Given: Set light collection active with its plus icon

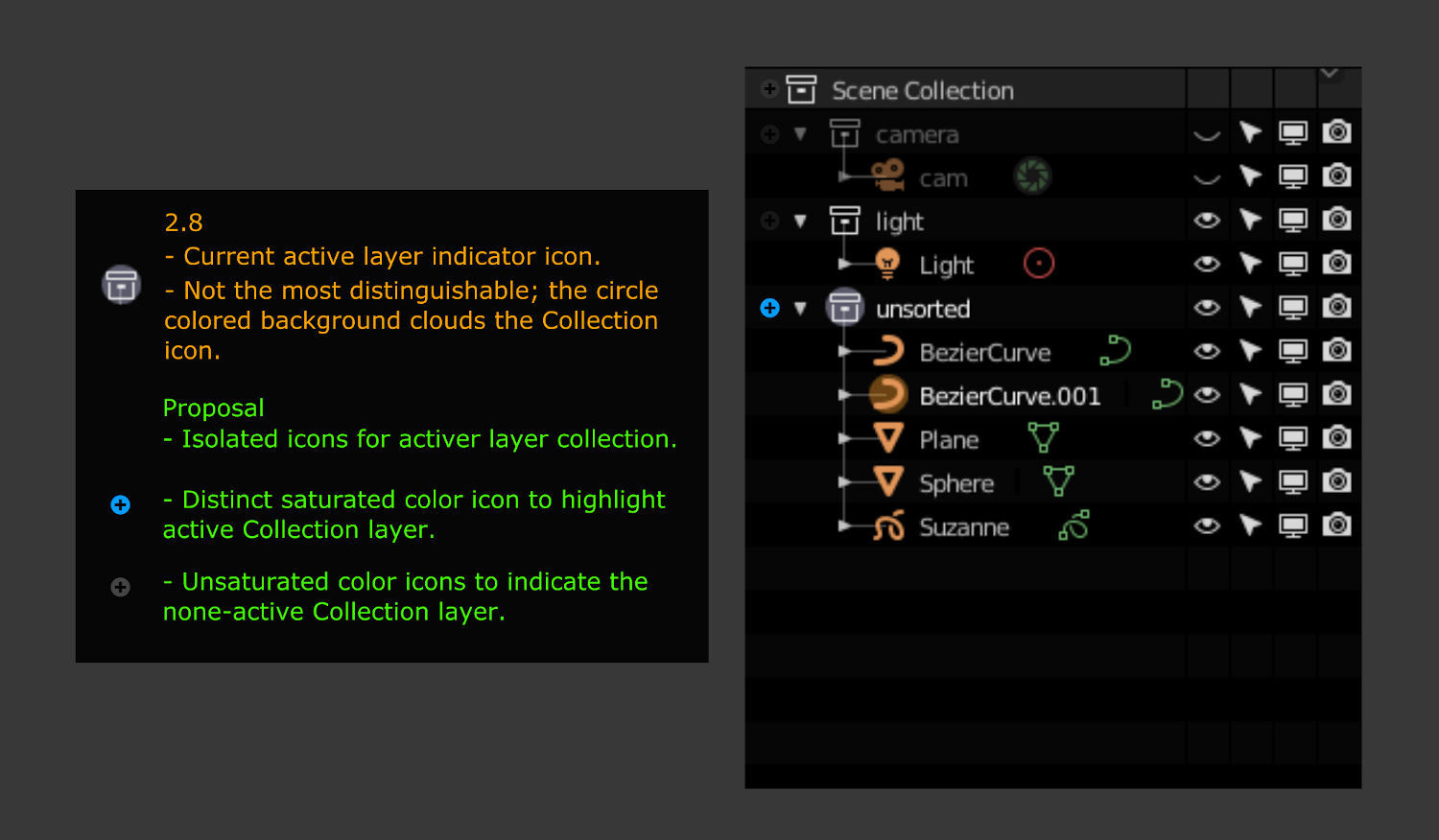Looking at the screenshot, I should [769, 221].
